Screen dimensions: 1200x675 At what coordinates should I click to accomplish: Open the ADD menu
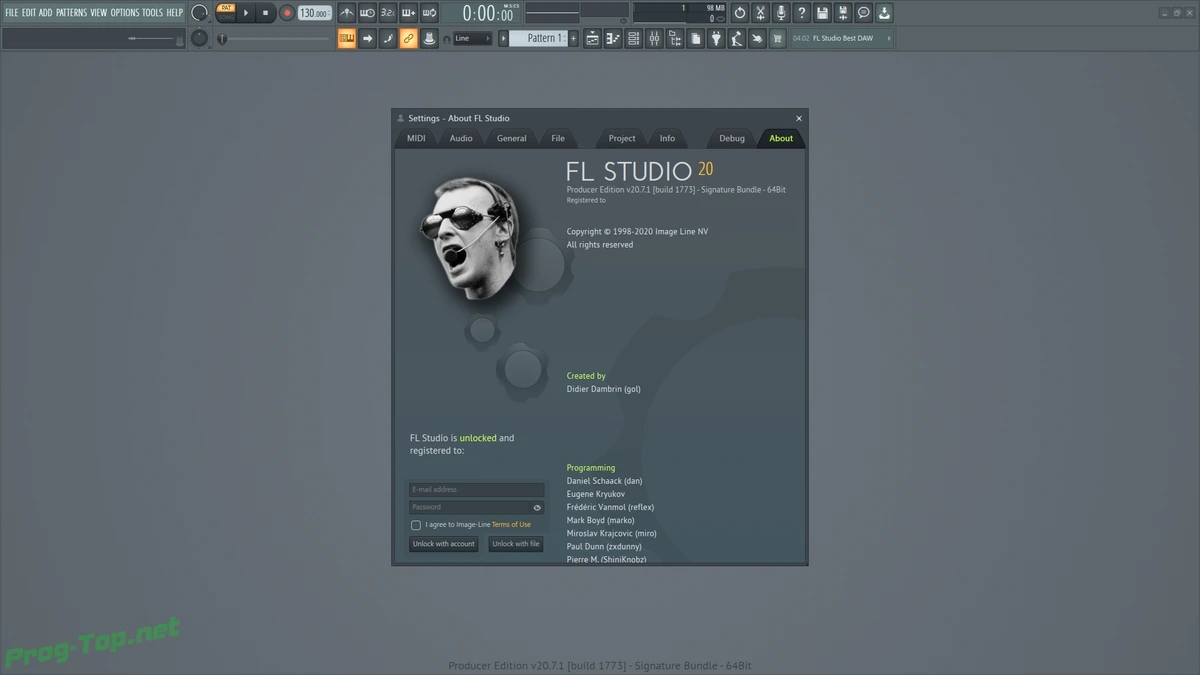point(46,13)
